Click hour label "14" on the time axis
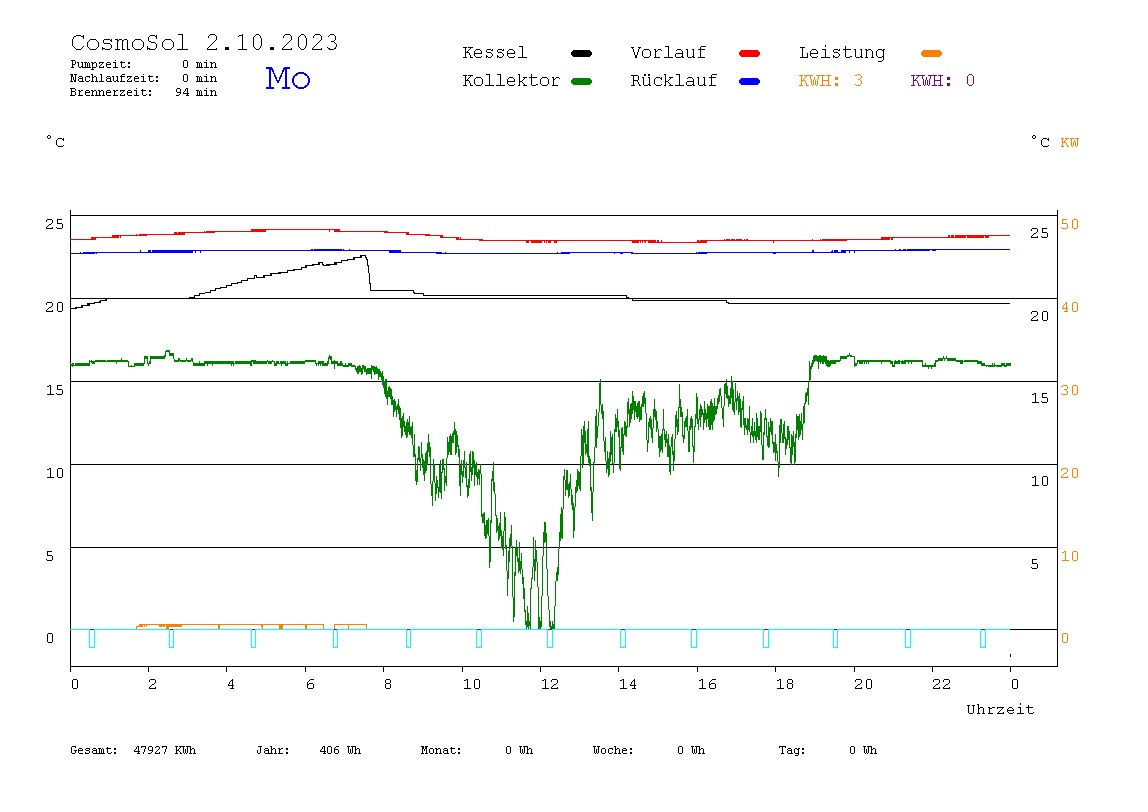This screenshot has height=812, width=1148. (627, 685)
